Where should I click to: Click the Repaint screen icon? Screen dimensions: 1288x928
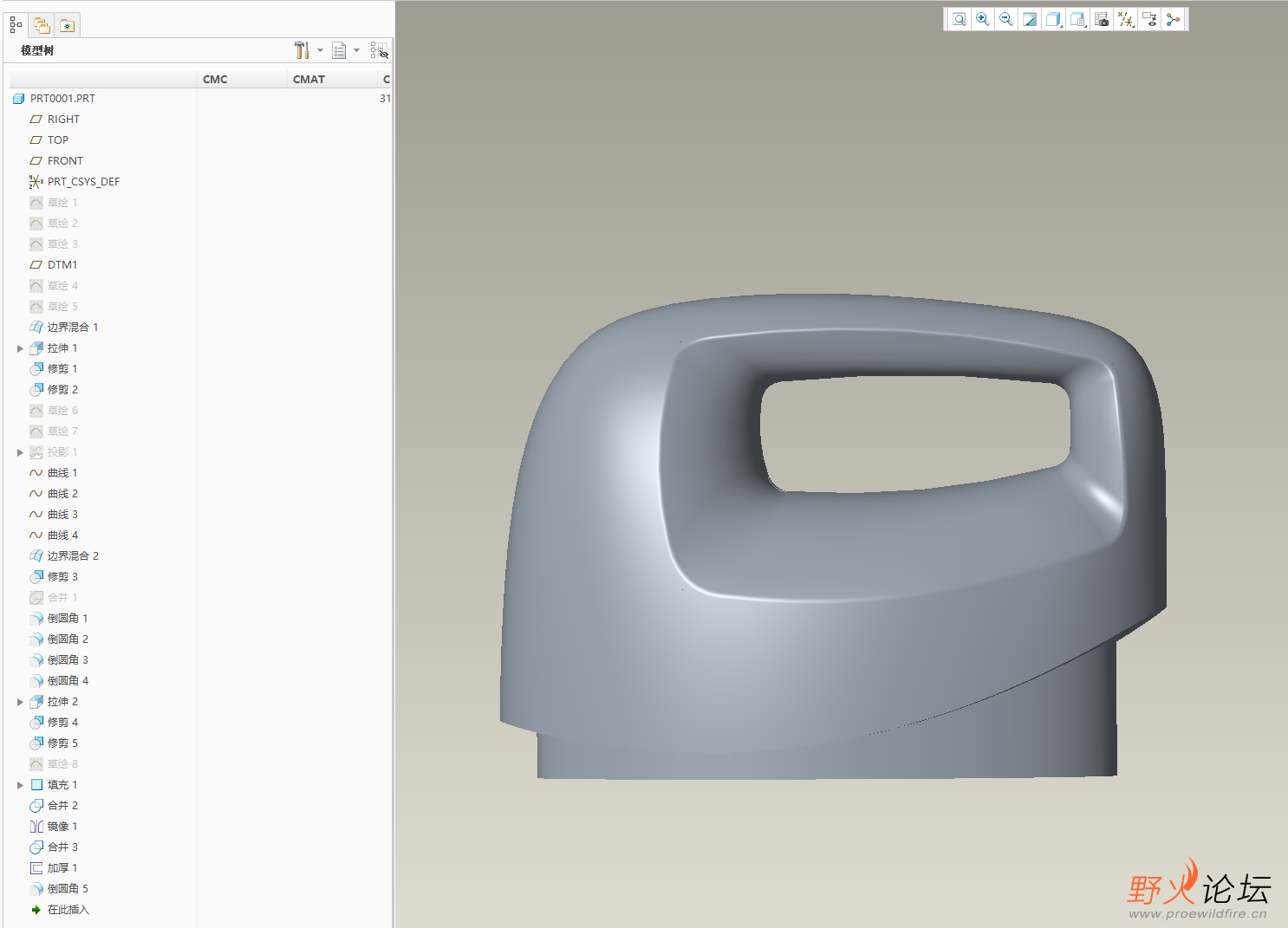click(1030, 19)
